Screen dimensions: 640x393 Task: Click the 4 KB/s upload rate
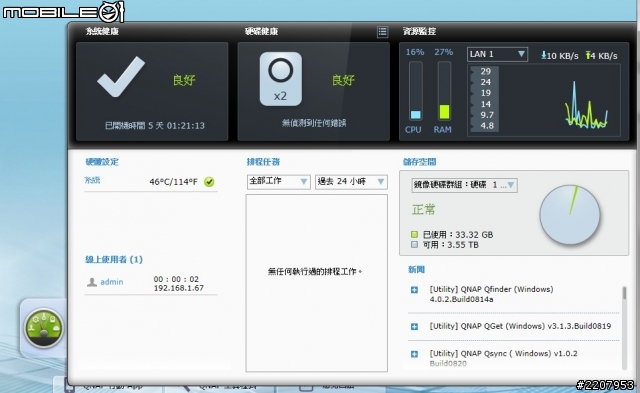(x=602, y=56)
